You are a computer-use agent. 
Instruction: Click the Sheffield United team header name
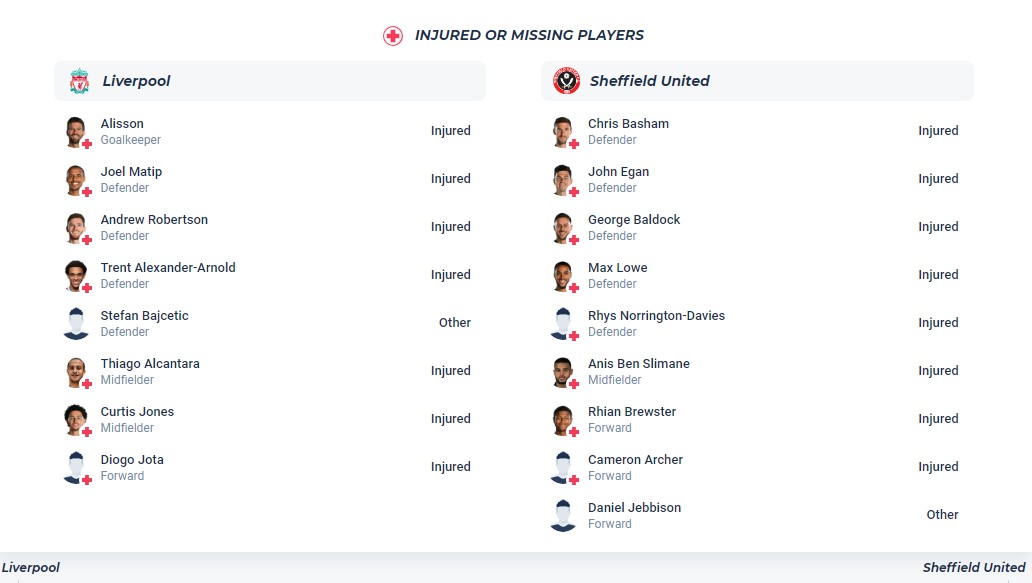[649, 81]
